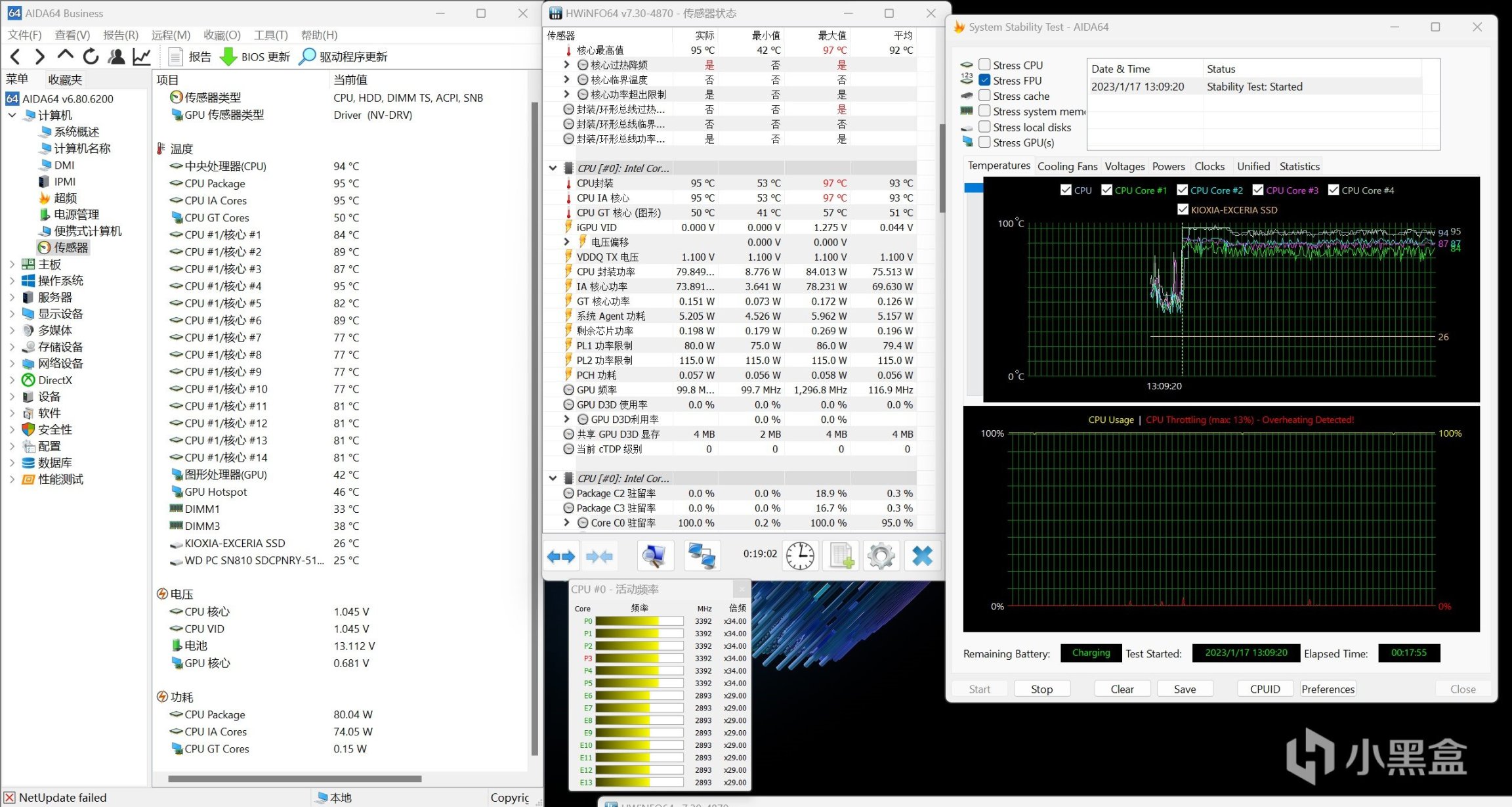Select 传感器 in the sidebar tree
The width and height of the screenshot is (1512, 807).
(x=70, y=248)
